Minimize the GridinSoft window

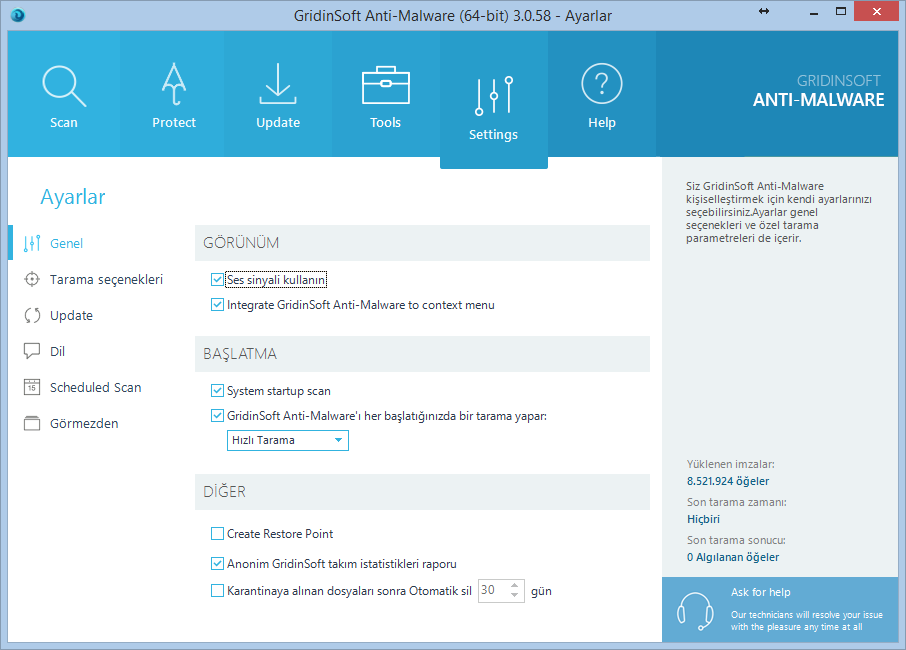[x=814, y=12]
